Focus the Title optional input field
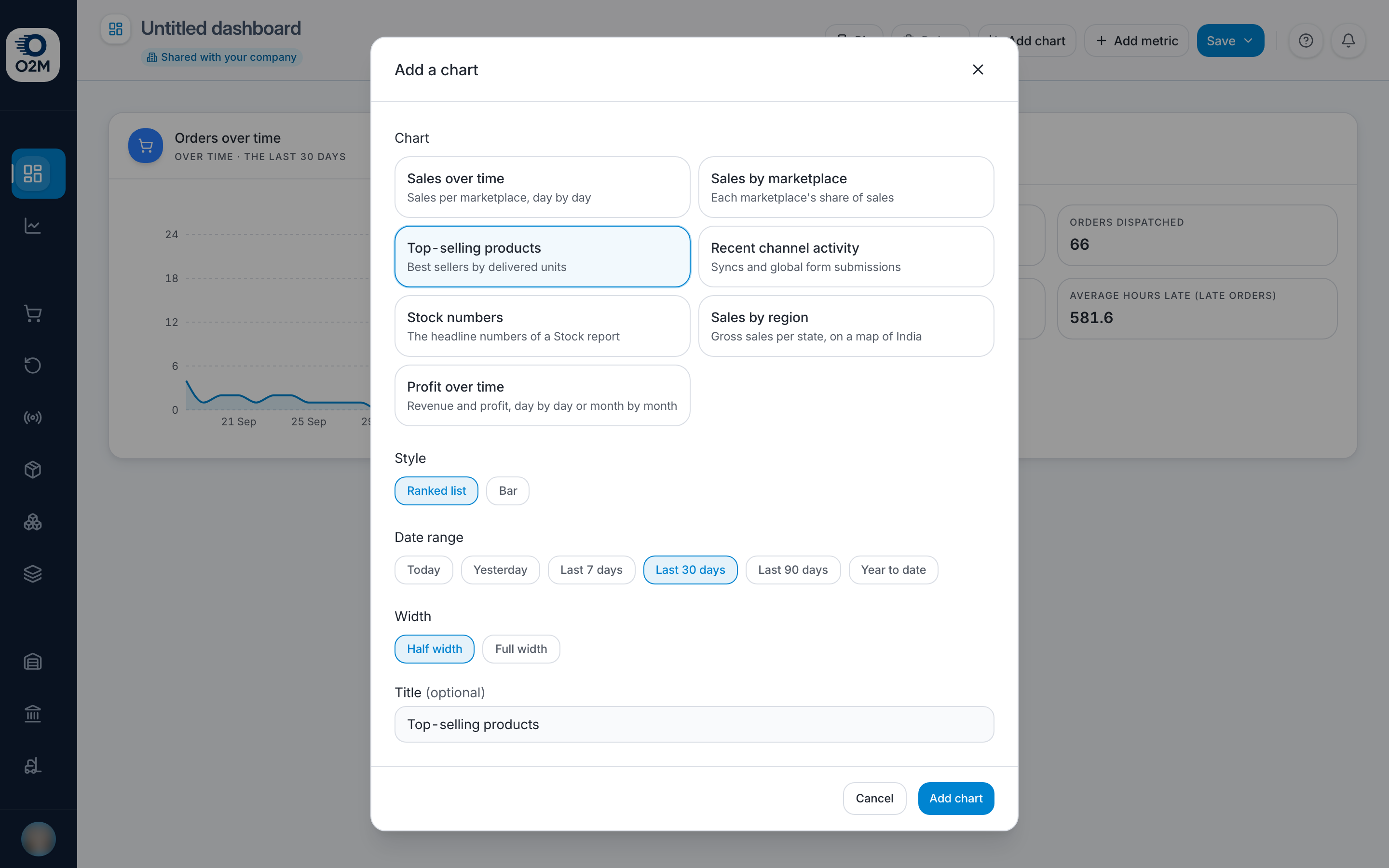 pyautogui.click(x=694, y=724)
